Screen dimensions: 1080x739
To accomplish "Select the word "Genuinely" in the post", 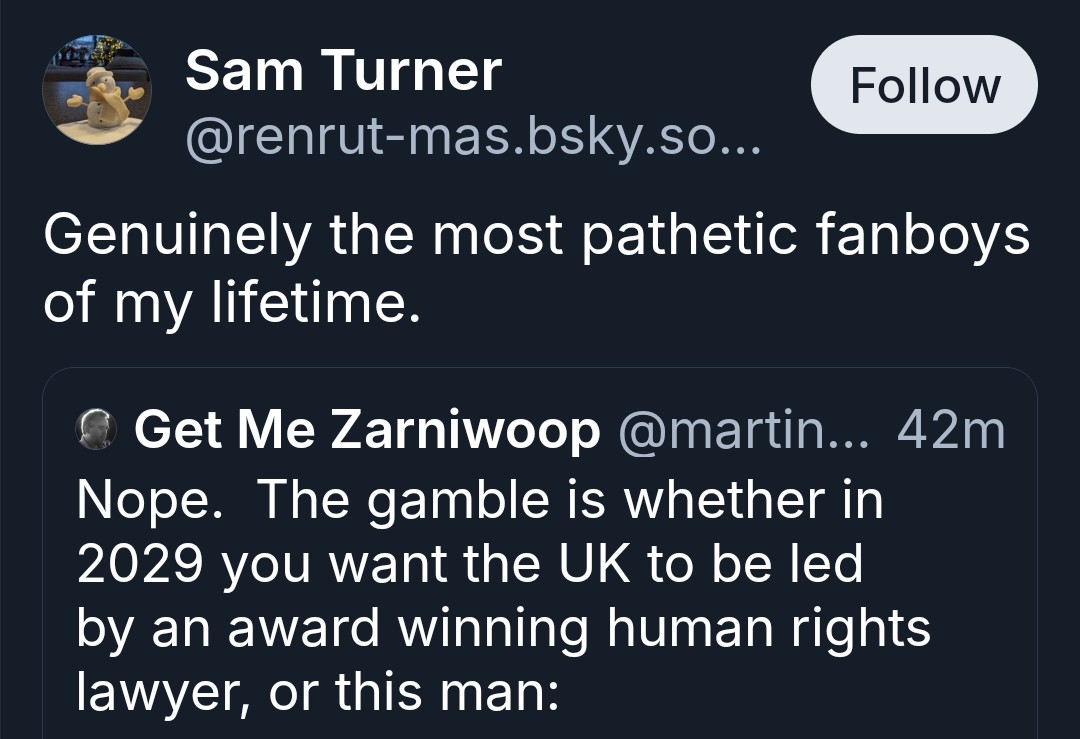I will click(x=177, y=236).
